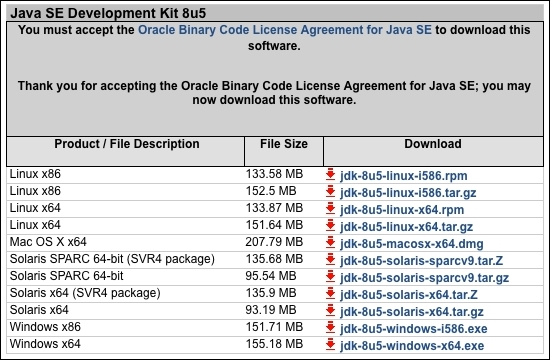Click download icon for linux-x64.tar.gz
Viewport: 550px width, 360px height.
(x=330, y=226)
